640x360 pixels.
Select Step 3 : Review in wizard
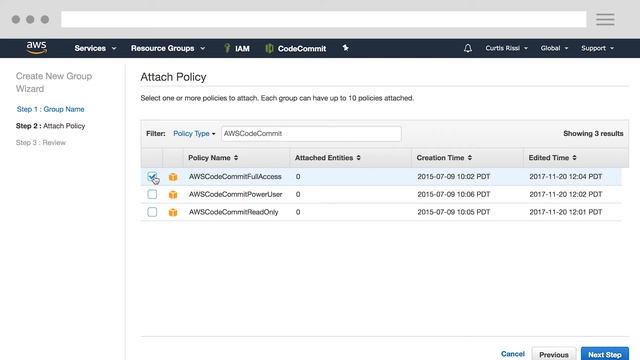click(x=41, y=142)
